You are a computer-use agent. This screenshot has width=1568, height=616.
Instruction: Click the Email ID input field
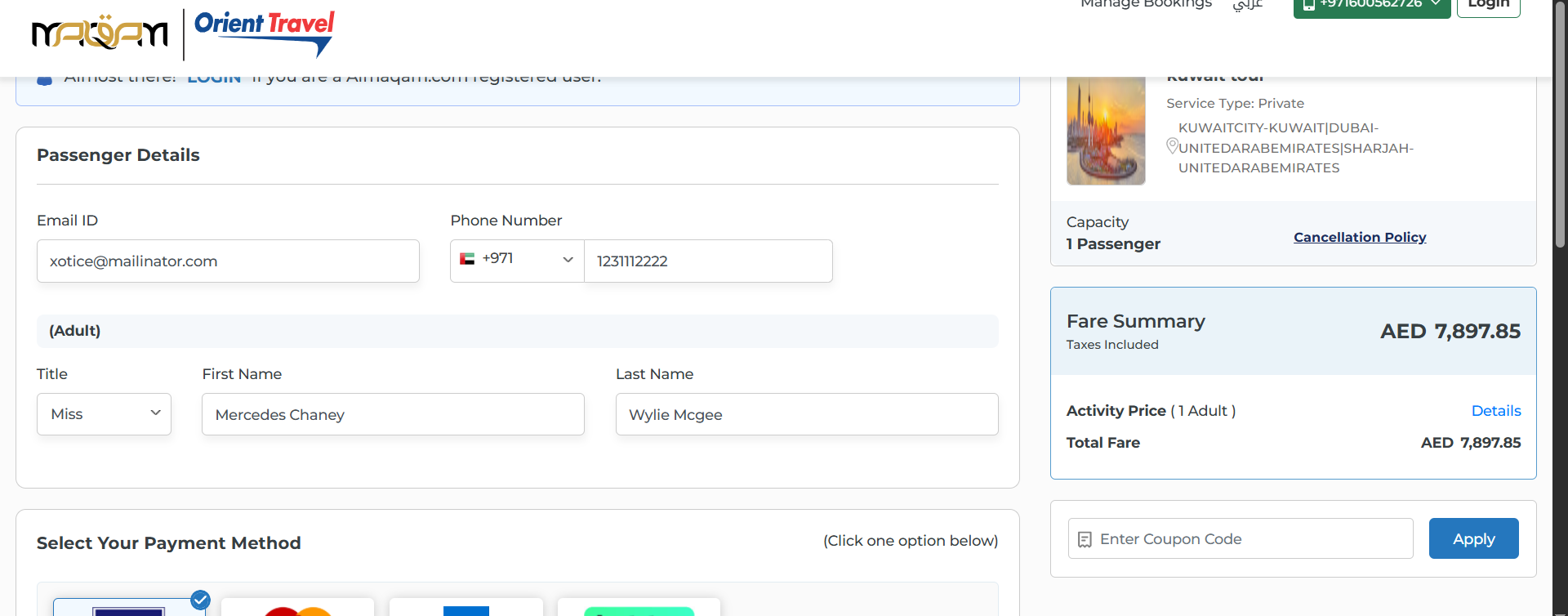pos(228,261)
